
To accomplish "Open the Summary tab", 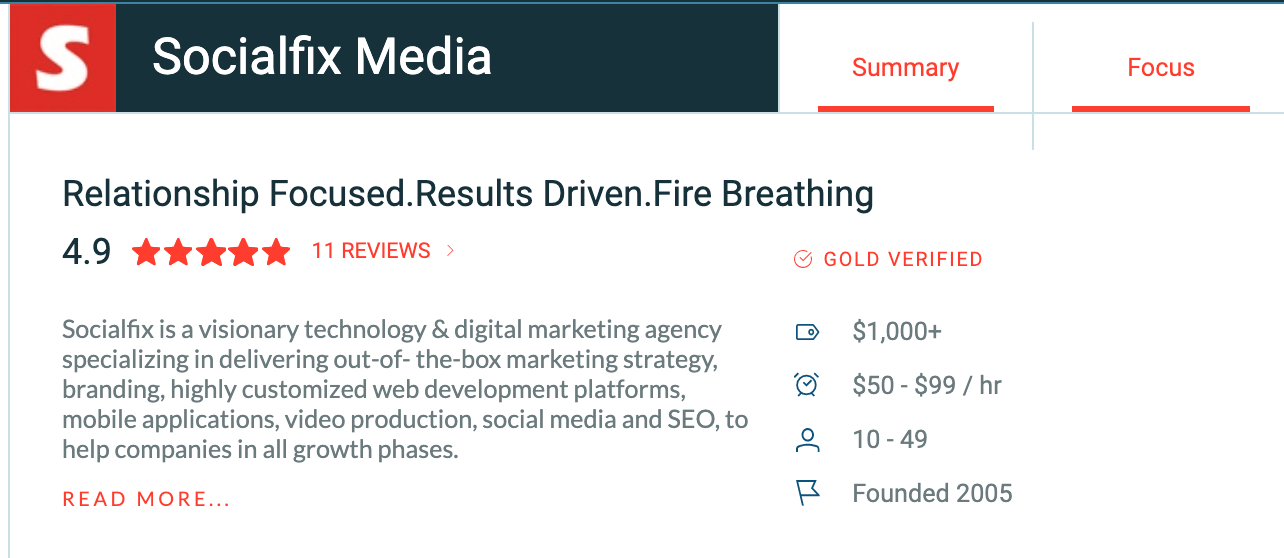I will pyautogui.click(x=905, y=68).
